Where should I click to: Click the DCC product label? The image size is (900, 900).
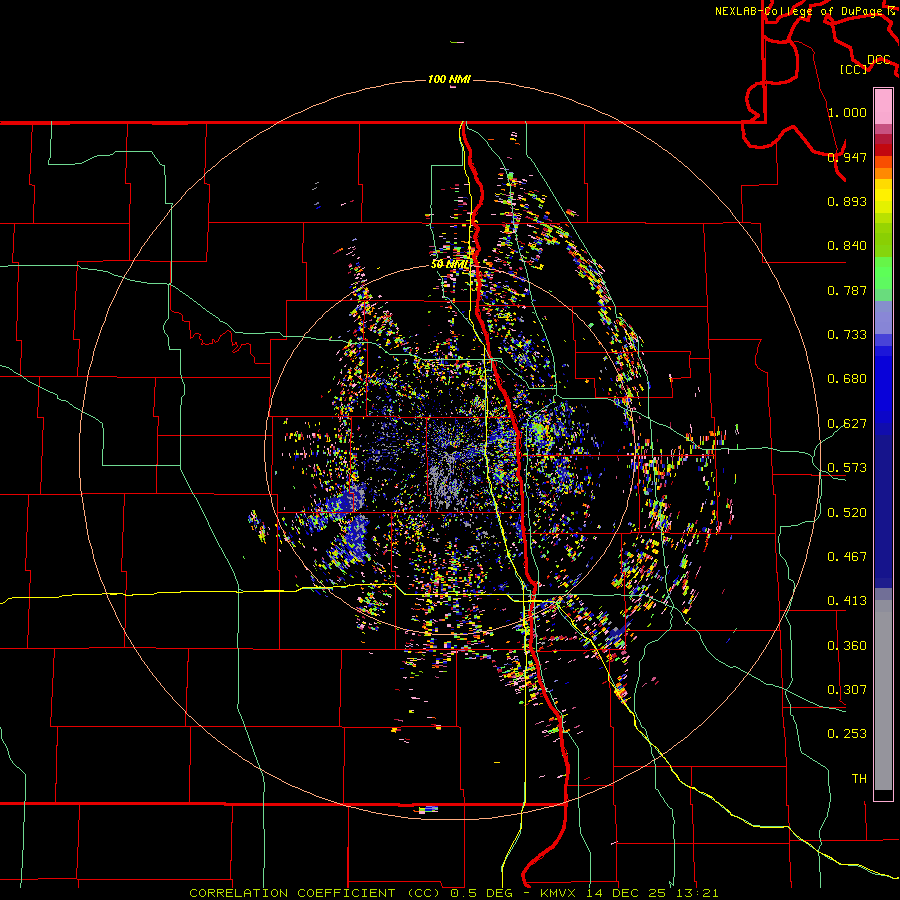878,60
